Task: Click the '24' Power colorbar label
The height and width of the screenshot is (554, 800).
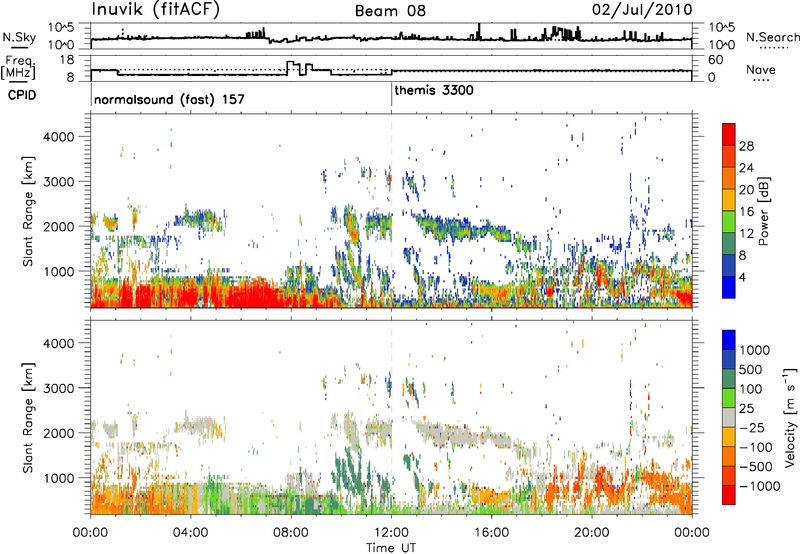Action: pyautogui.click(x=746, y=168)
